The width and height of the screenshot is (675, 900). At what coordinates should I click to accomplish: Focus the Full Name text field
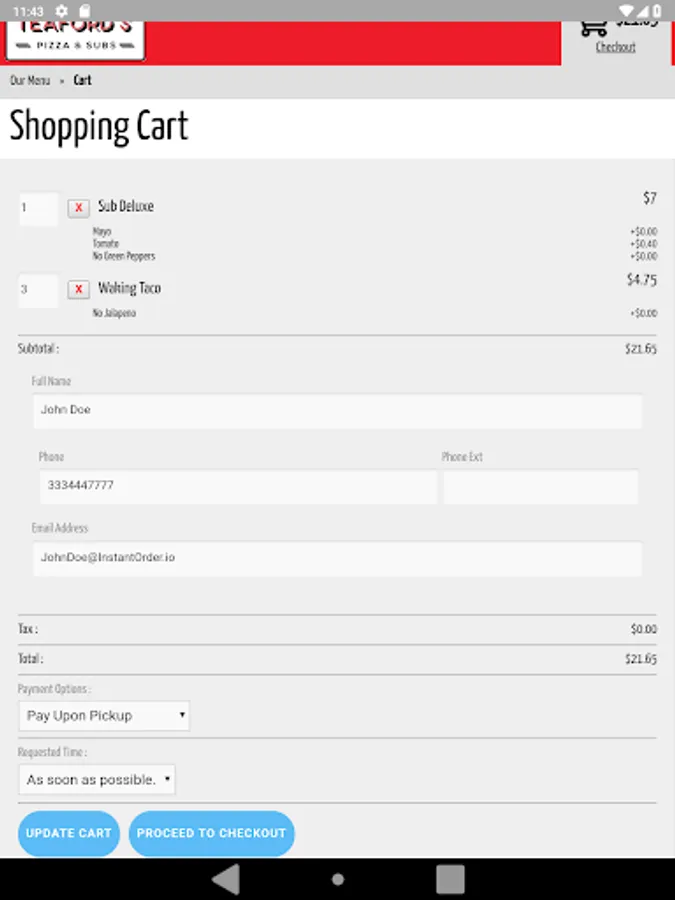coord(337,411)
